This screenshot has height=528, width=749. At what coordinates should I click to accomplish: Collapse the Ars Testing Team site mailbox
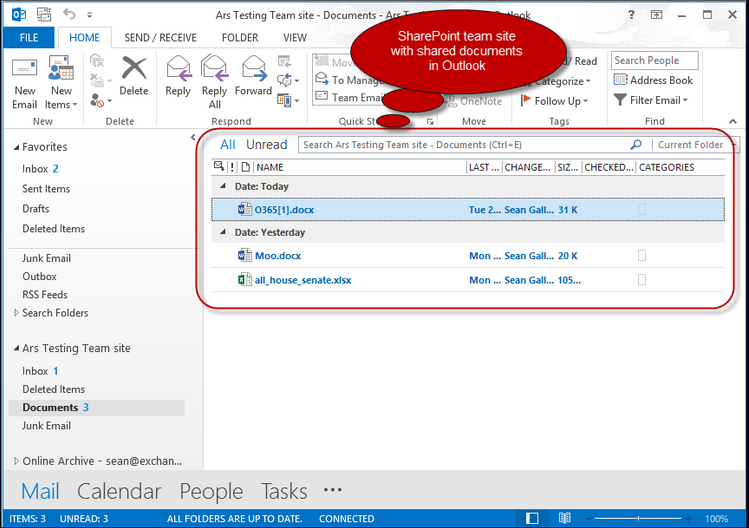pyautogui.click(x=16, y=348)
